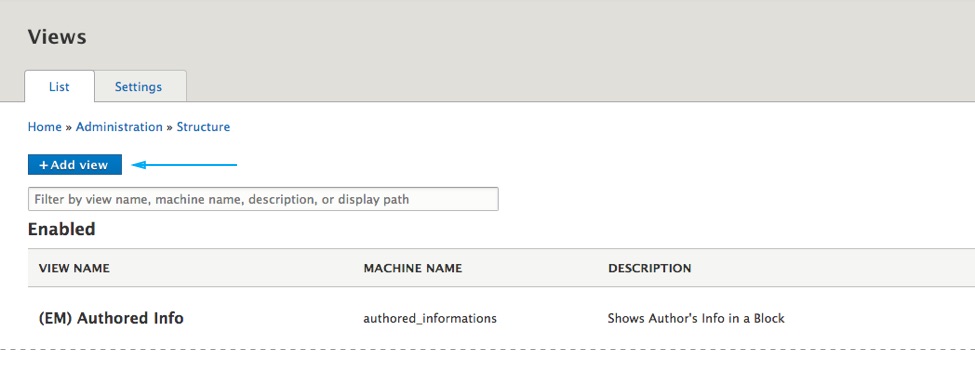This screenshot has width=975, height=369.
Task: Select the (EM) Authored Info view name
Action: click(111, 319)
